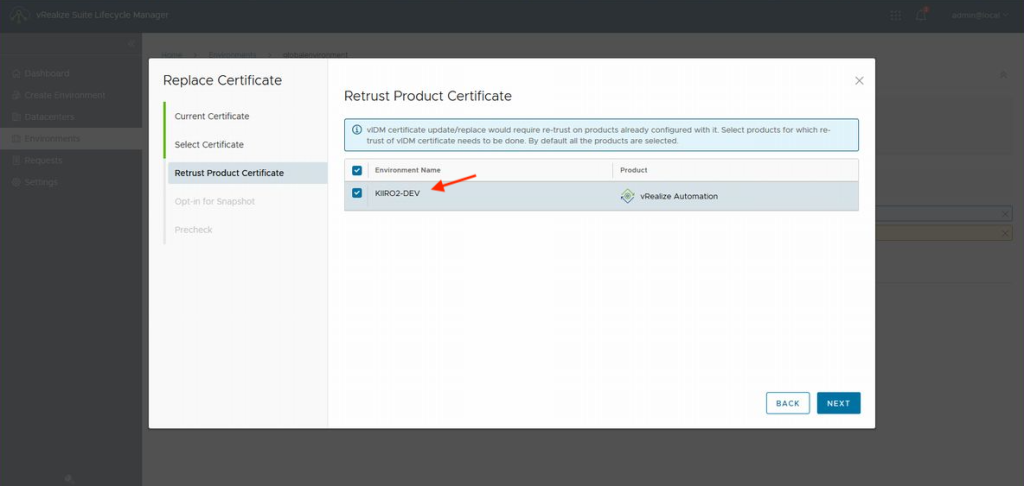Click the Environment Name column header
Viewport: 1024px width, 486px height.
pyautogui.click(x=408, y=170)
